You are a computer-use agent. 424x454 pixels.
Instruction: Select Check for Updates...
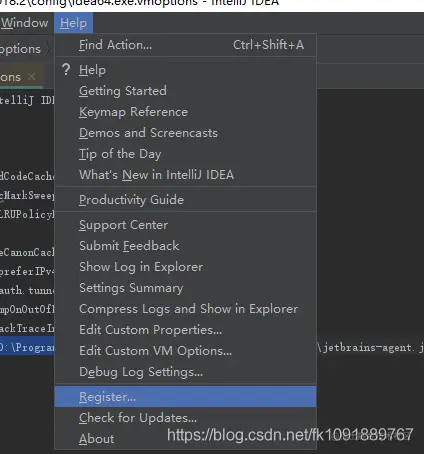tap(185, 418)
